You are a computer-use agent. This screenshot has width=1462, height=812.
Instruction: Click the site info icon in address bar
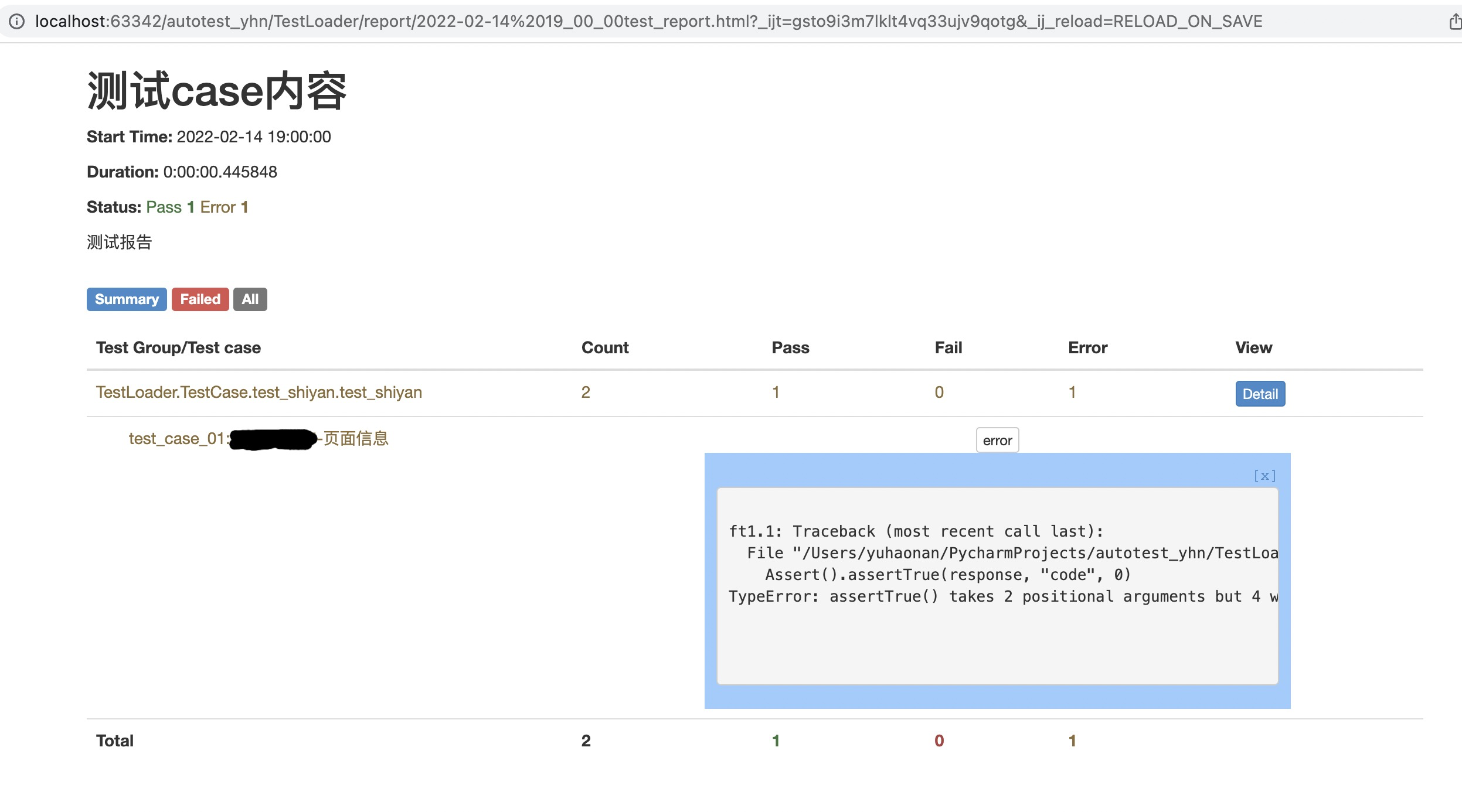click(17, 22)
